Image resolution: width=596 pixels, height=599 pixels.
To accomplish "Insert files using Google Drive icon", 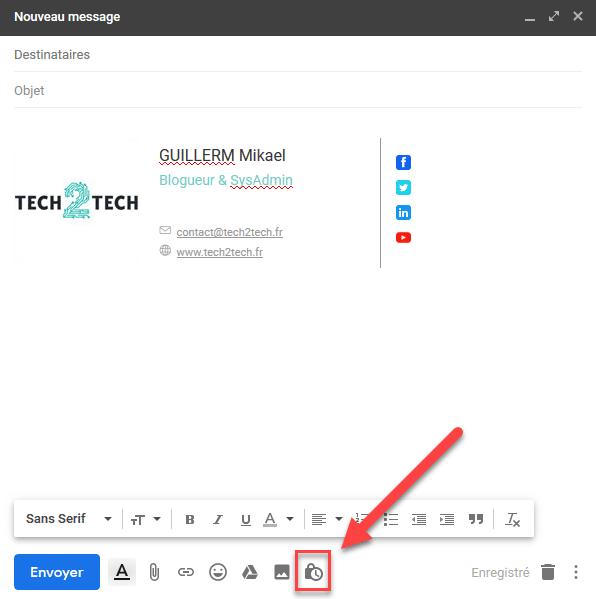I will pos(250,572).
